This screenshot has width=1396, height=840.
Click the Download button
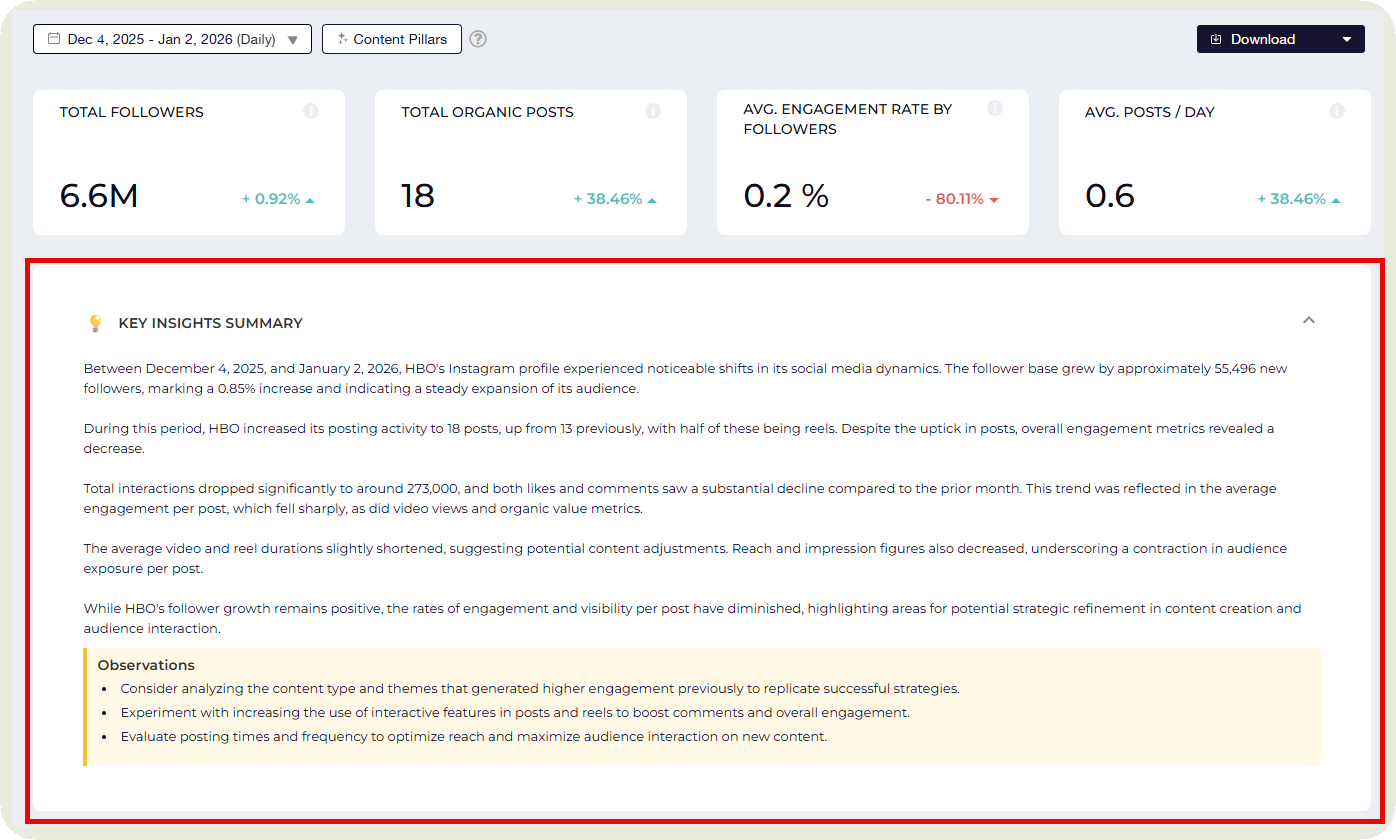[1260, 38]
